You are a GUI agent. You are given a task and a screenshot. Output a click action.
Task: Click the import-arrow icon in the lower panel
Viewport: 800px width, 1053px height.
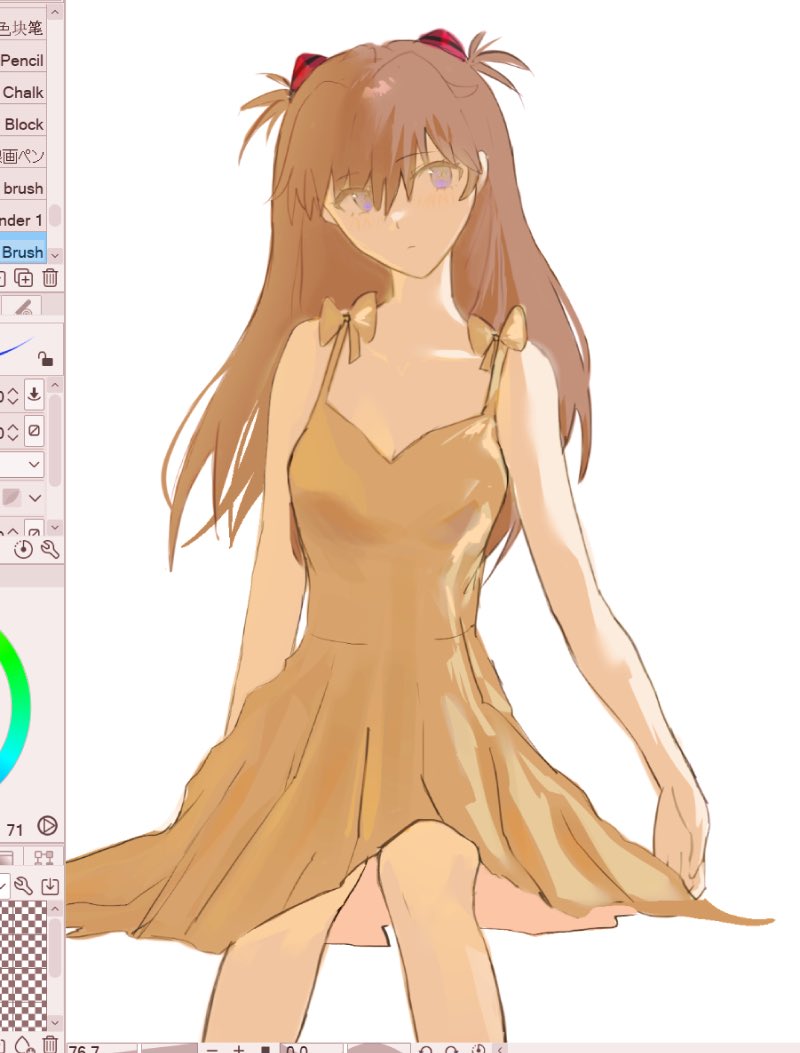click(50, 886)
